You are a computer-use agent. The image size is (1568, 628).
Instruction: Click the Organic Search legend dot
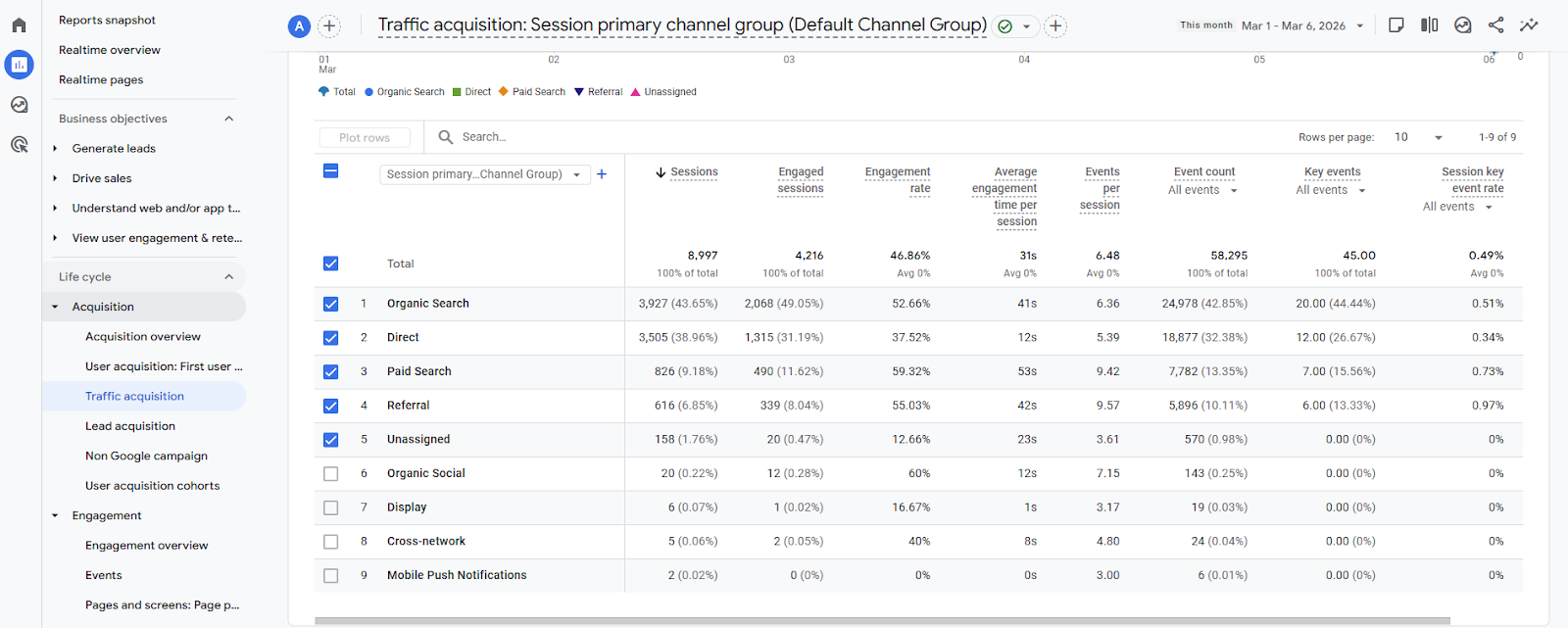[x=368, y=92]
